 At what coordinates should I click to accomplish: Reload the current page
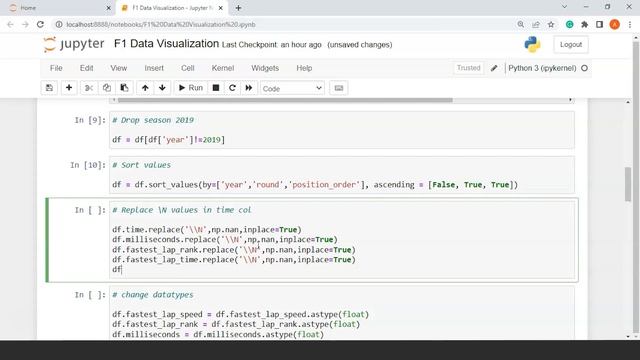tap(40, 24)
